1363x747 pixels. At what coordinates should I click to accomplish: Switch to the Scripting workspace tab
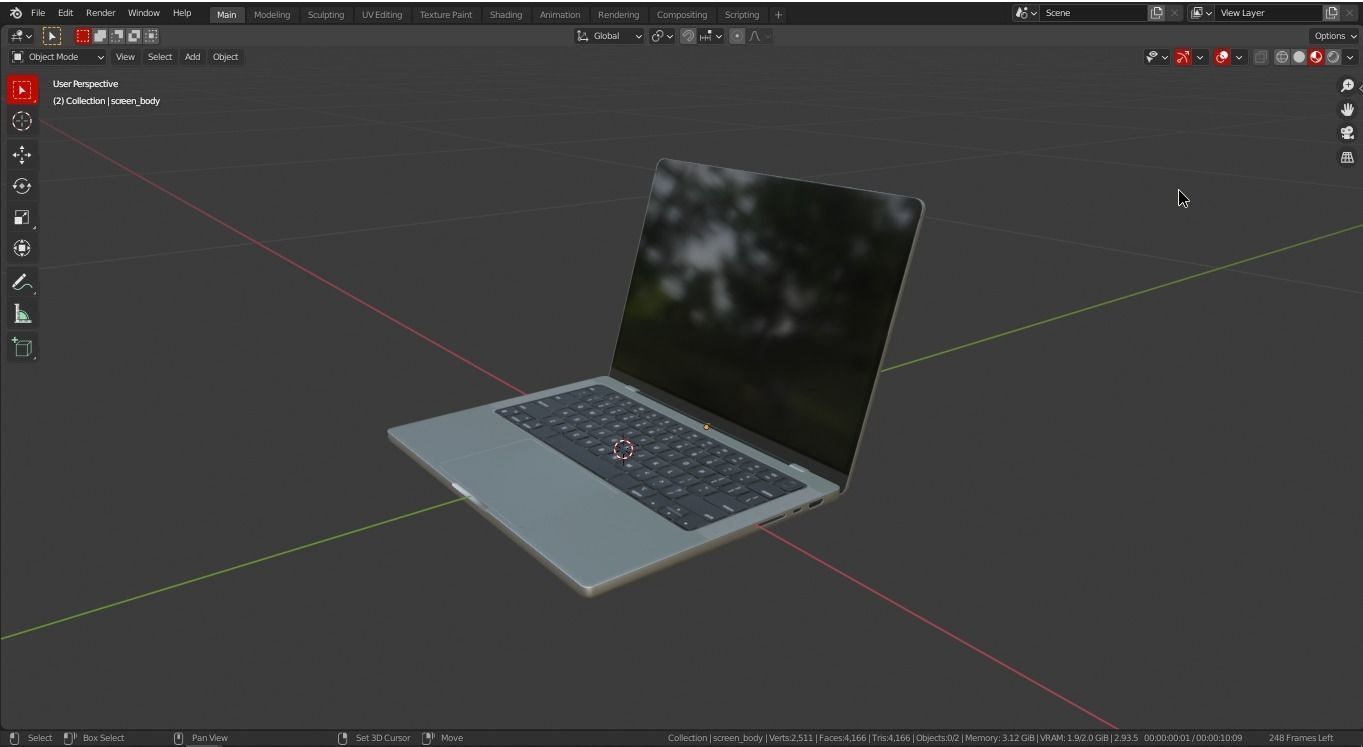coord(741,15)
